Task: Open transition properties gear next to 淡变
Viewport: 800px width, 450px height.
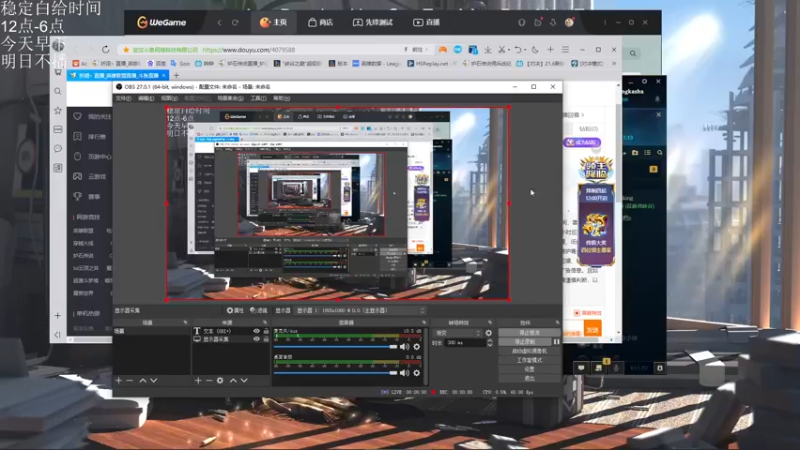Action: pyautogui.click(x=488, y=333)
